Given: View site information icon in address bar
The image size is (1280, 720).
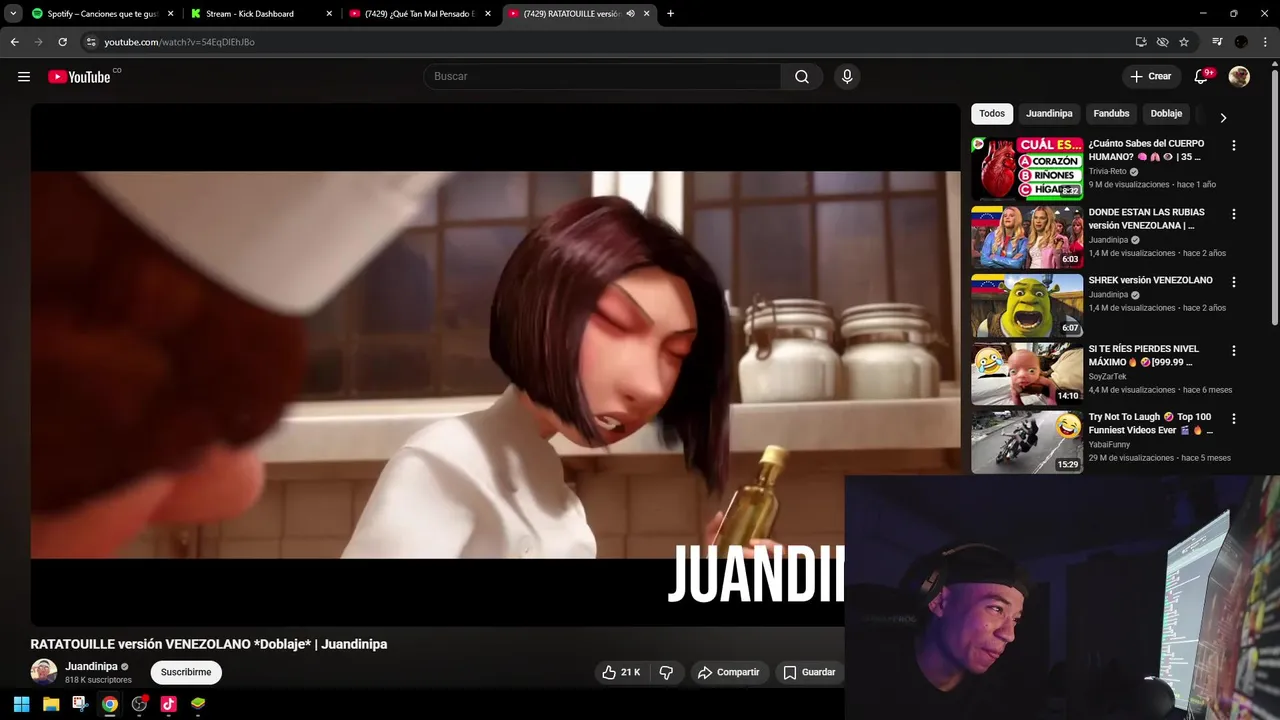Looking at the screenshot, I should (91, 42).
